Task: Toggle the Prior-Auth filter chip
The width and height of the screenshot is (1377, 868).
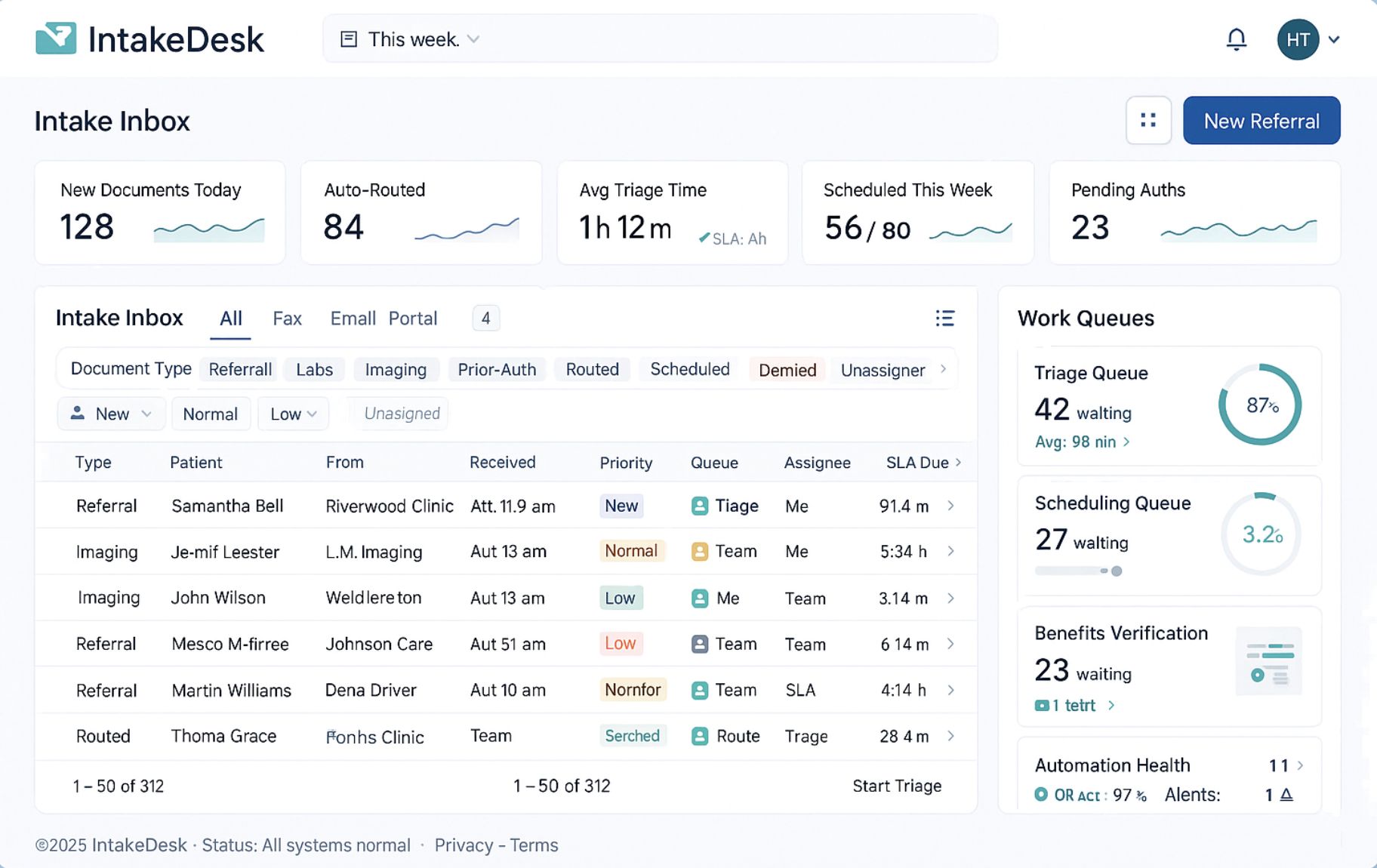Action: [x=497, y=370]
